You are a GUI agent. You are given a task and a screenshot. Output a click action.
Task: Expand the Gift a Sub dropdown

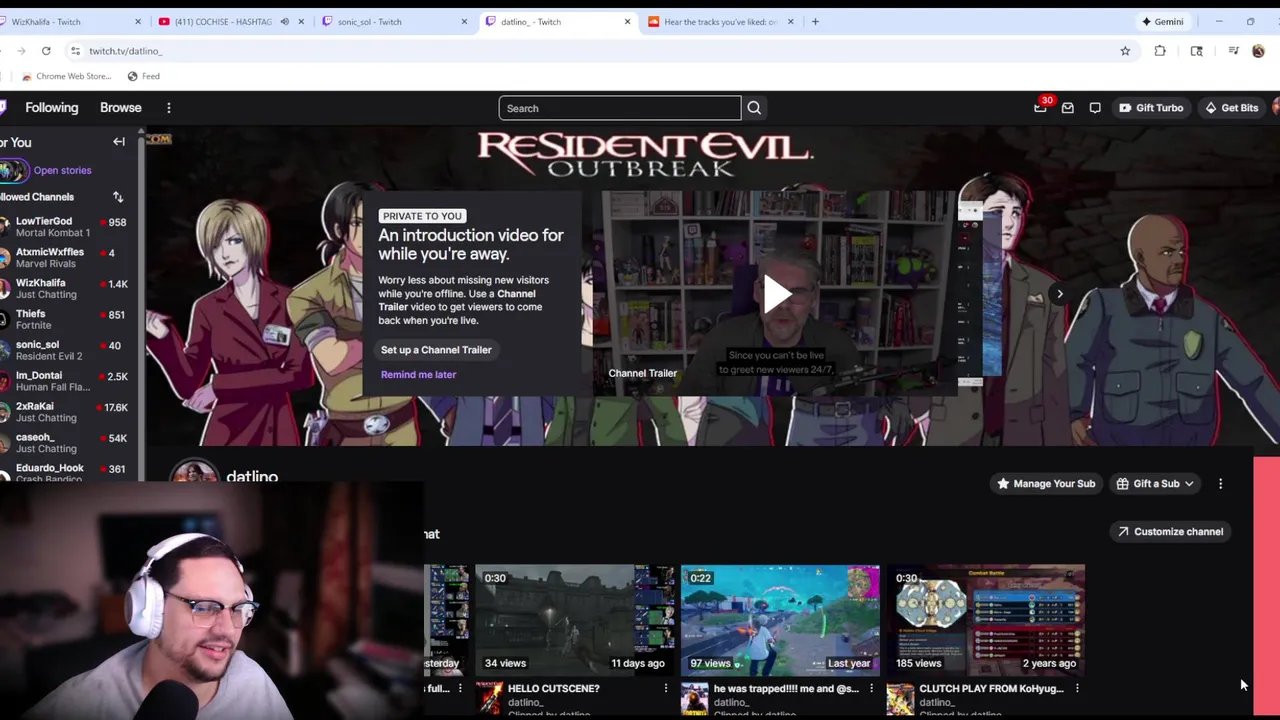(x=1155, y=484)
